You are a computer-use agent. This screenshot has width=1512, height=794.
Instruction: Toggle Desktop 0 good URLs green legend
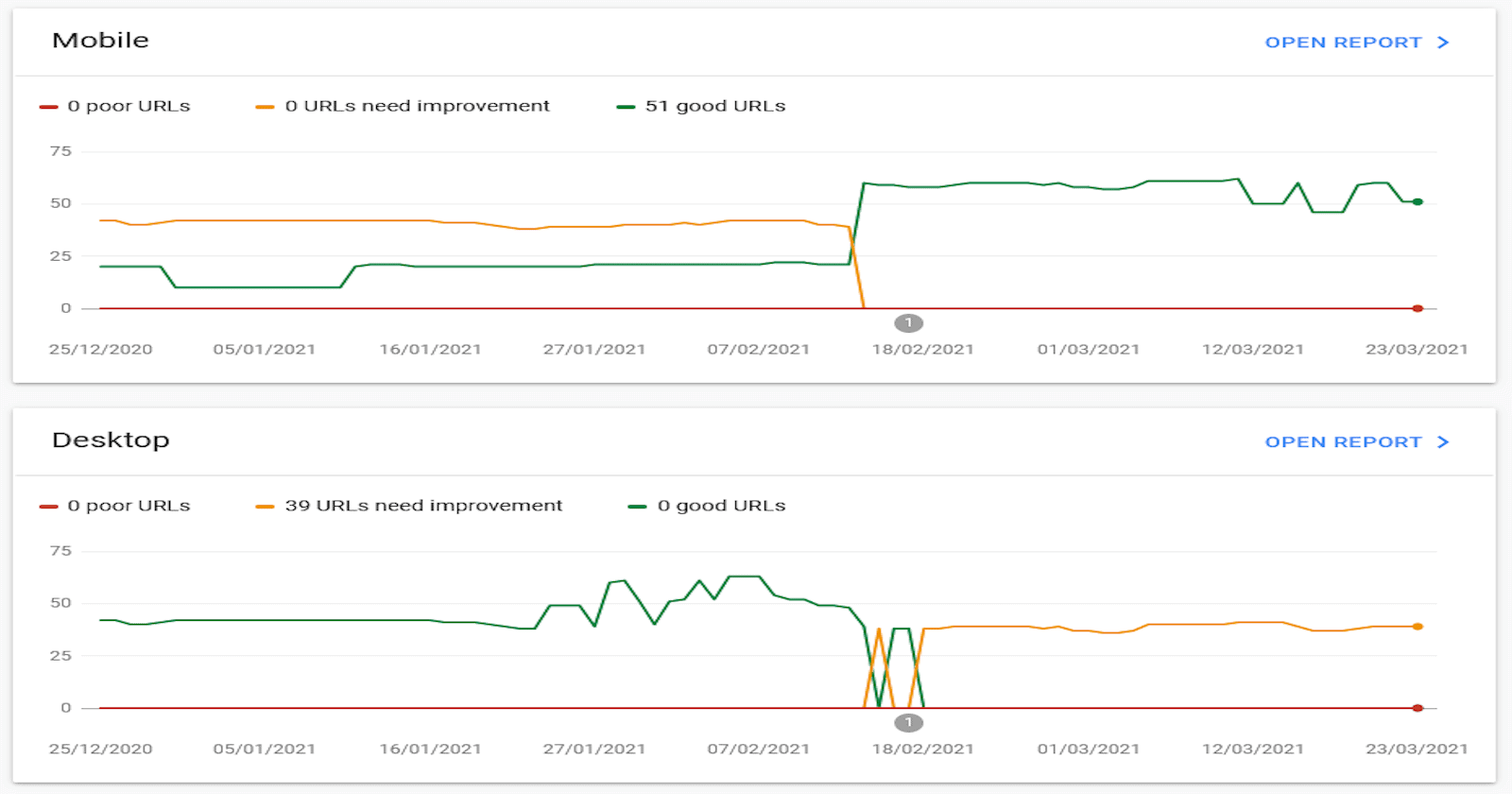click(x=707, y=506)
